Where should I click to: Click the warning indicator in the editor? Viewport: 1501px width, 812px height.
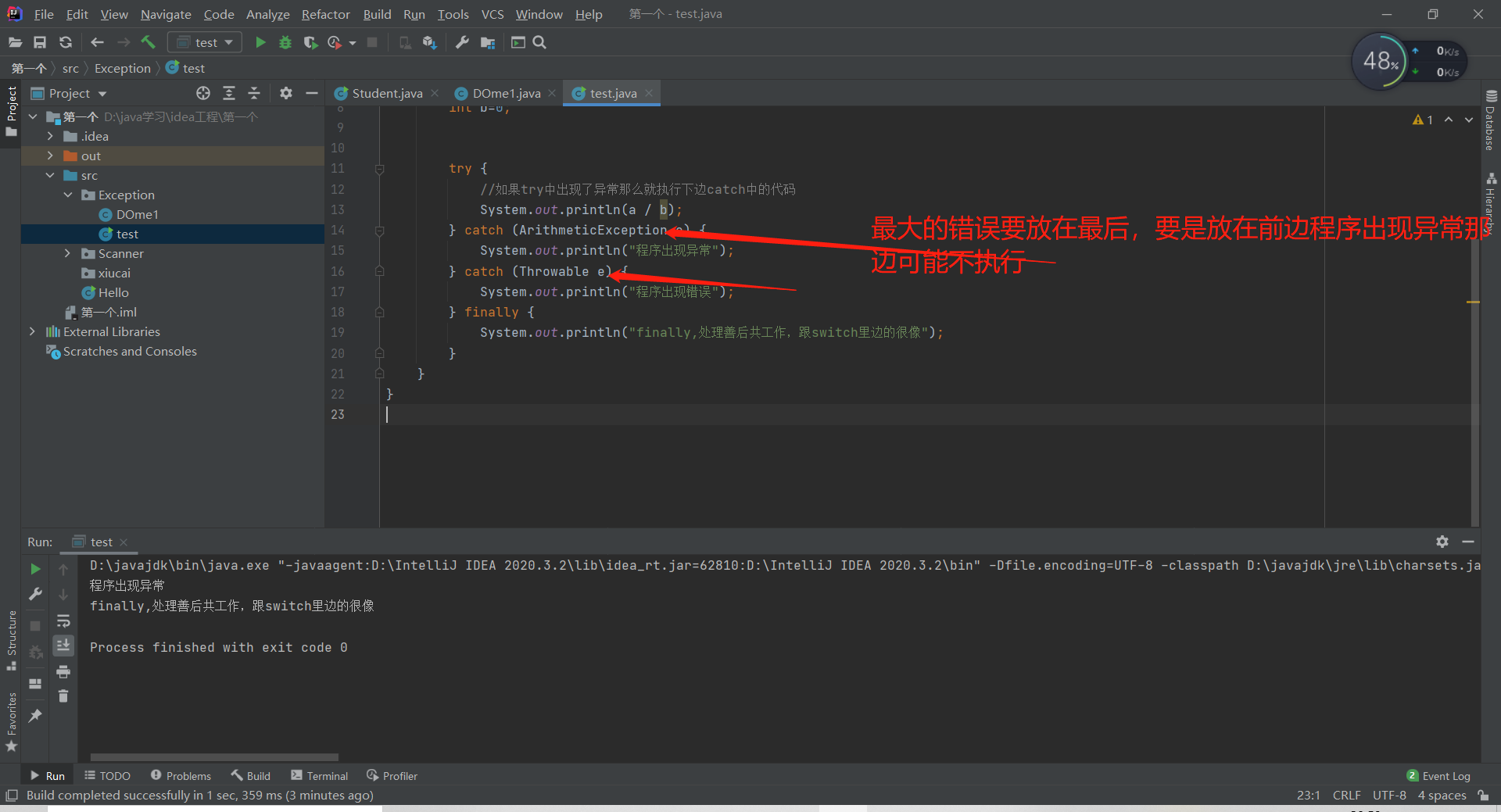pos(1423,120)
